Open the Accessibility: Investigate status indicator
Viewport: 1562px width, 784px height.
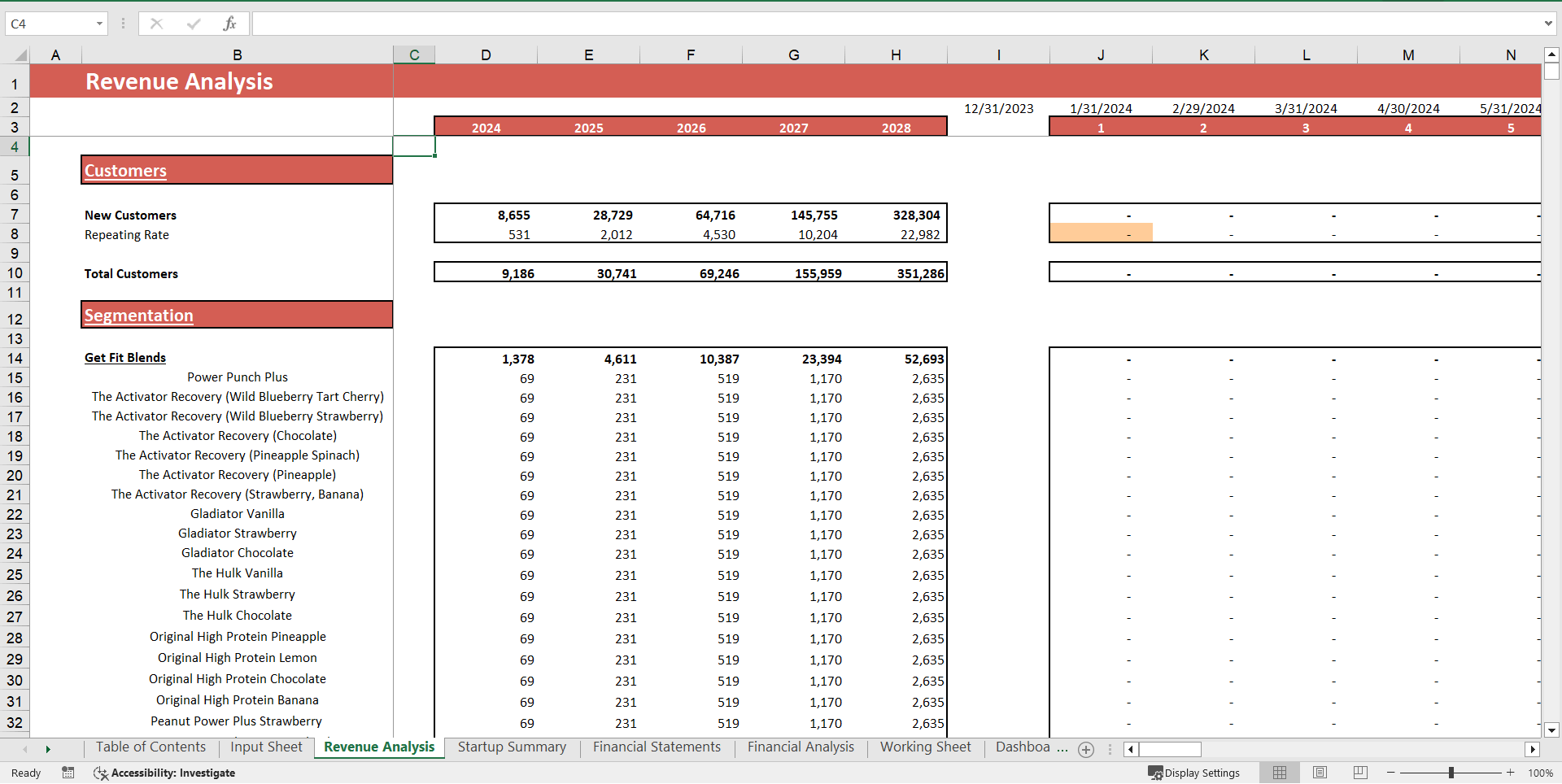click(x=164, y=773)
